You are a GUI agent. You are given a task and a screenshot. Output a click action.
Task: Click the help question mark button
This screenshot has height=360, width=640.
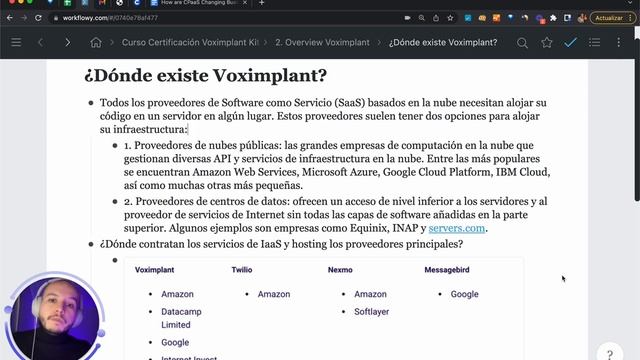coord(610,354)
